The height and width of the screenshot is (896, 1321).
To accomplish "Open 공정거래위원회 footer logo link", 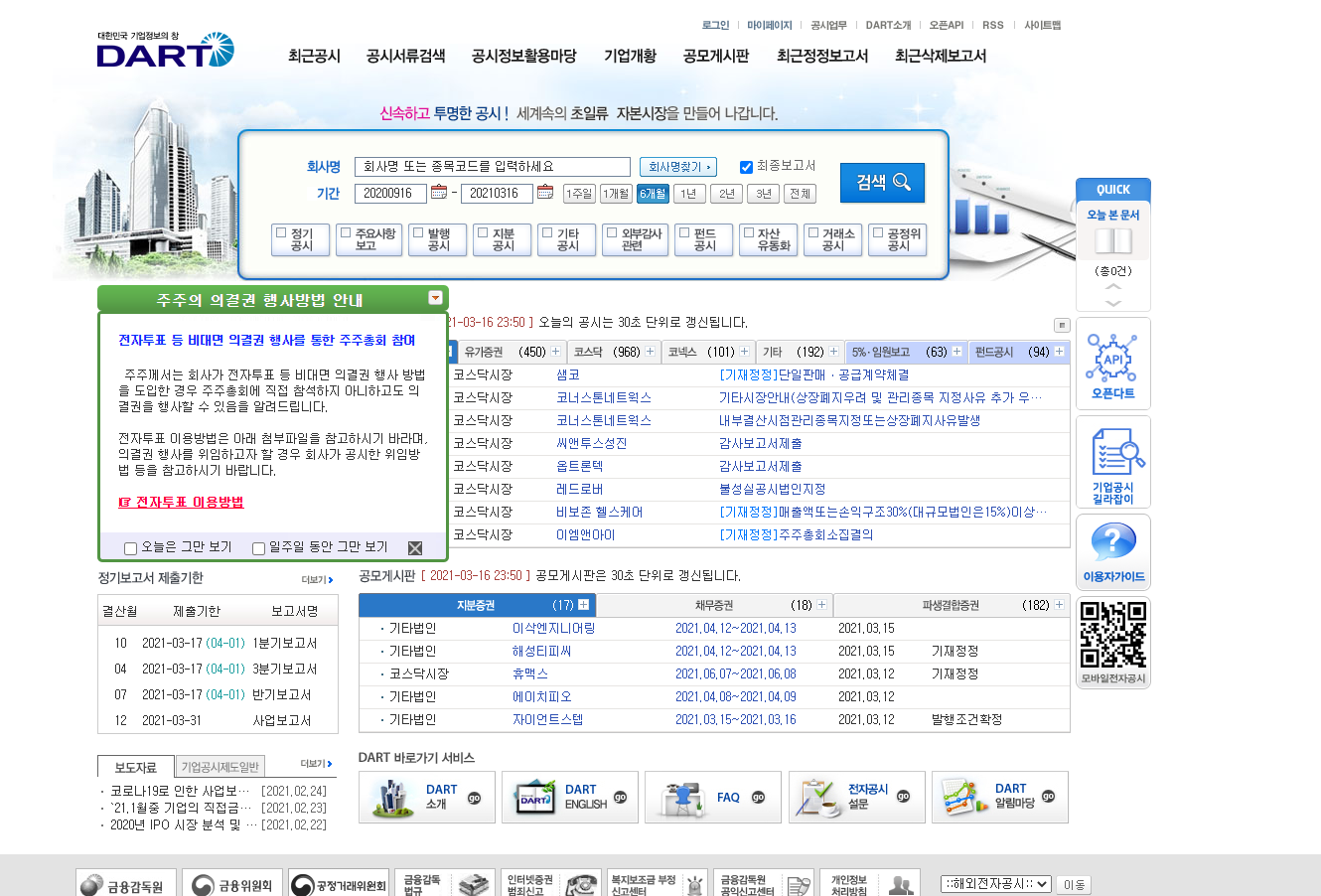I will (x=339, y=883).
